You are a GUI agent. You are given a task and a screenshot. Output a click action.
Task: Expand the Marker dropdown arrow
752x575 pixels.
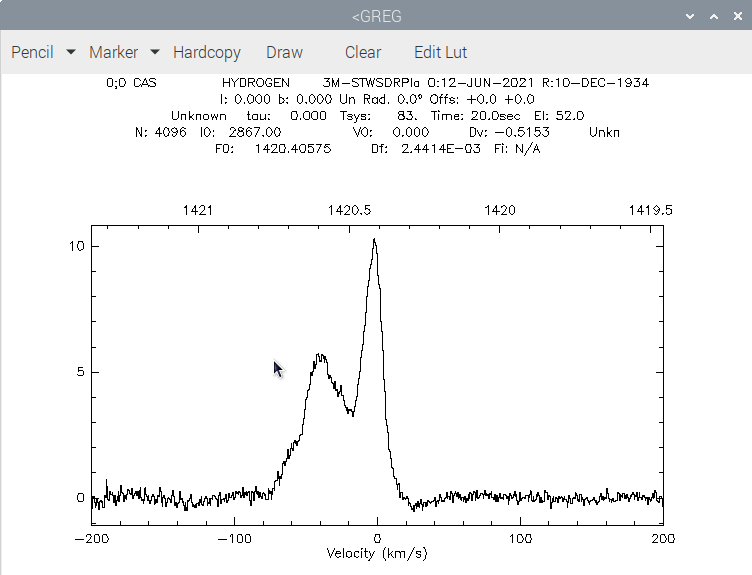(154, 52)
